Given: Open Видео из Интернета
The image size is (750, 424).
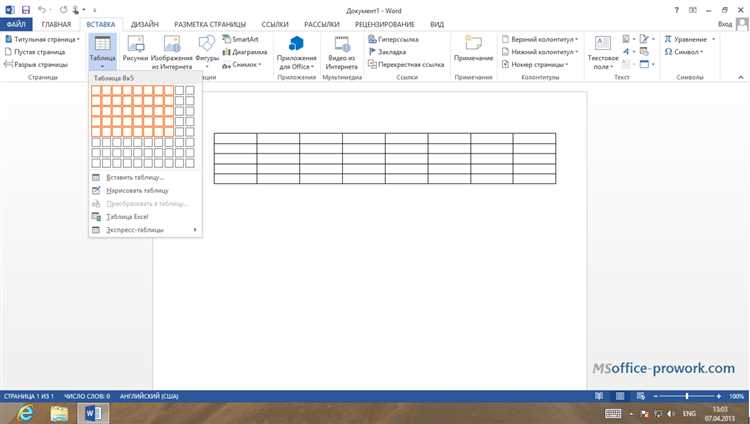Looking at the screenshot, I should pyautogui.click(x=343, y=50).
